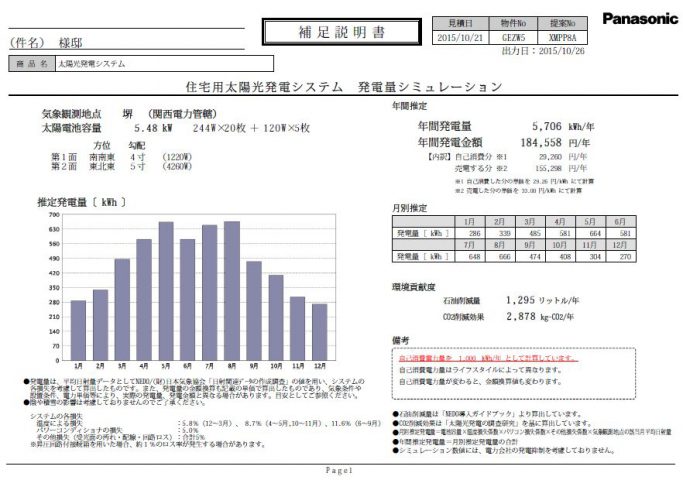Click the 備考 heading
The width and height of the screenshot is (683, 480).
tap(400, 341)
